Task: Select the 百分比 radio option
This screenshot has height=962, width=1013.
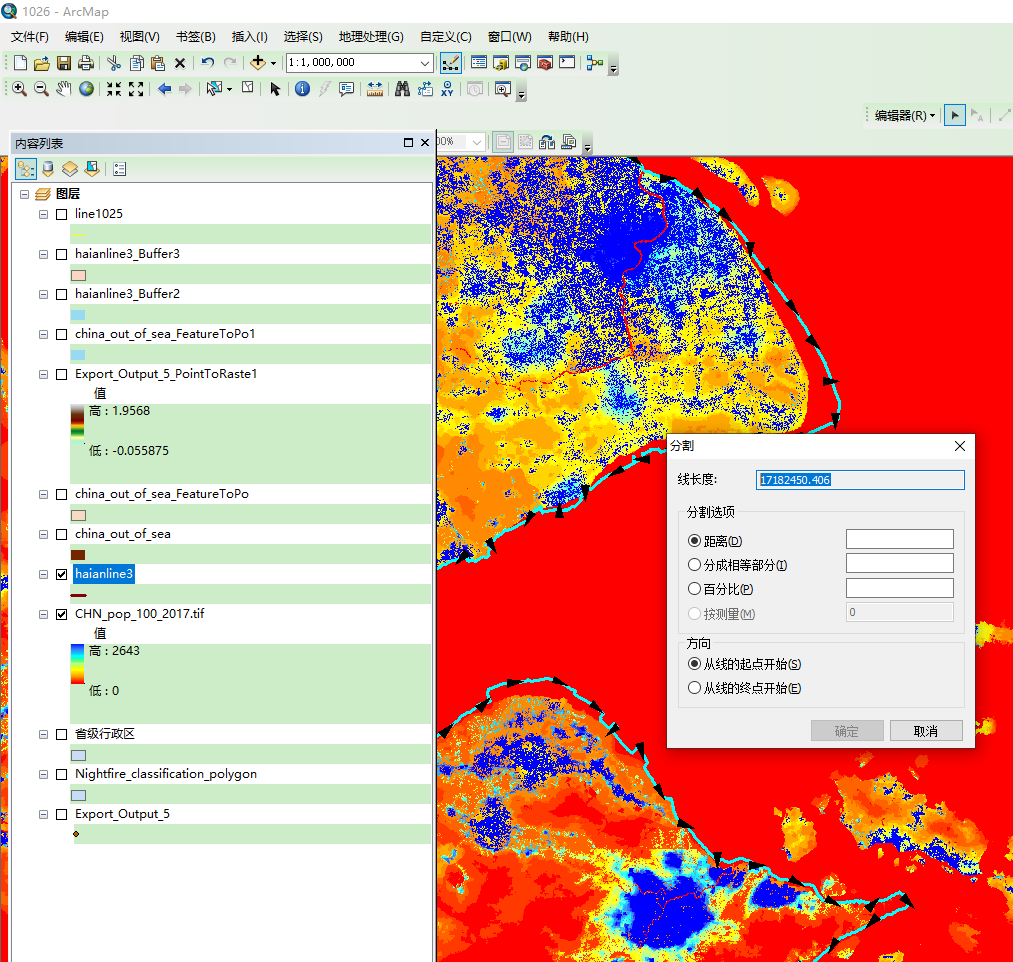Action: pos(694,589)
